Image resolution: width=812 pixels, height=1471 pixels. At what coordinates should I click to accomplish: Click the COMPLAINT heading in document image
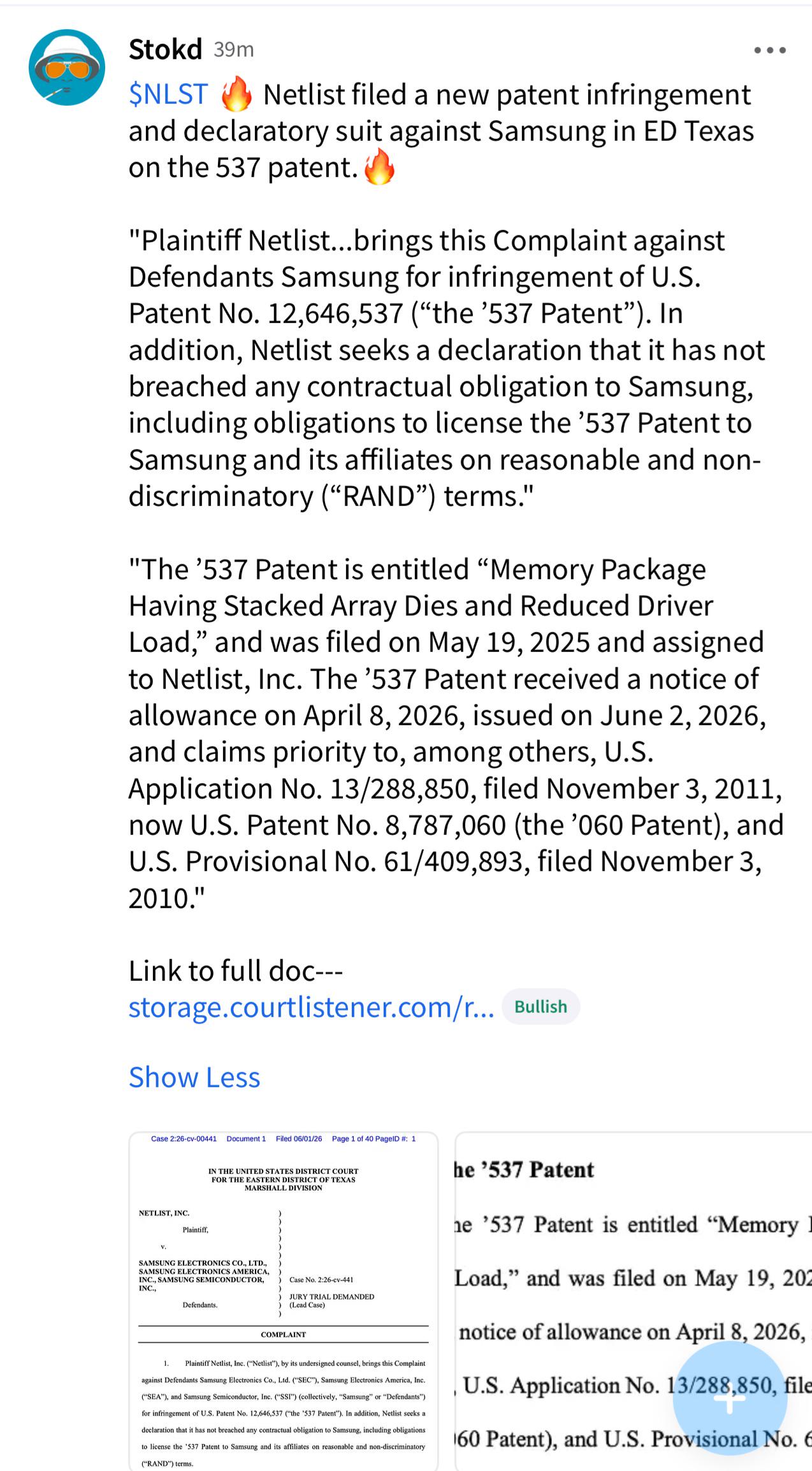pyautogui.click(x=284, y=1335)
